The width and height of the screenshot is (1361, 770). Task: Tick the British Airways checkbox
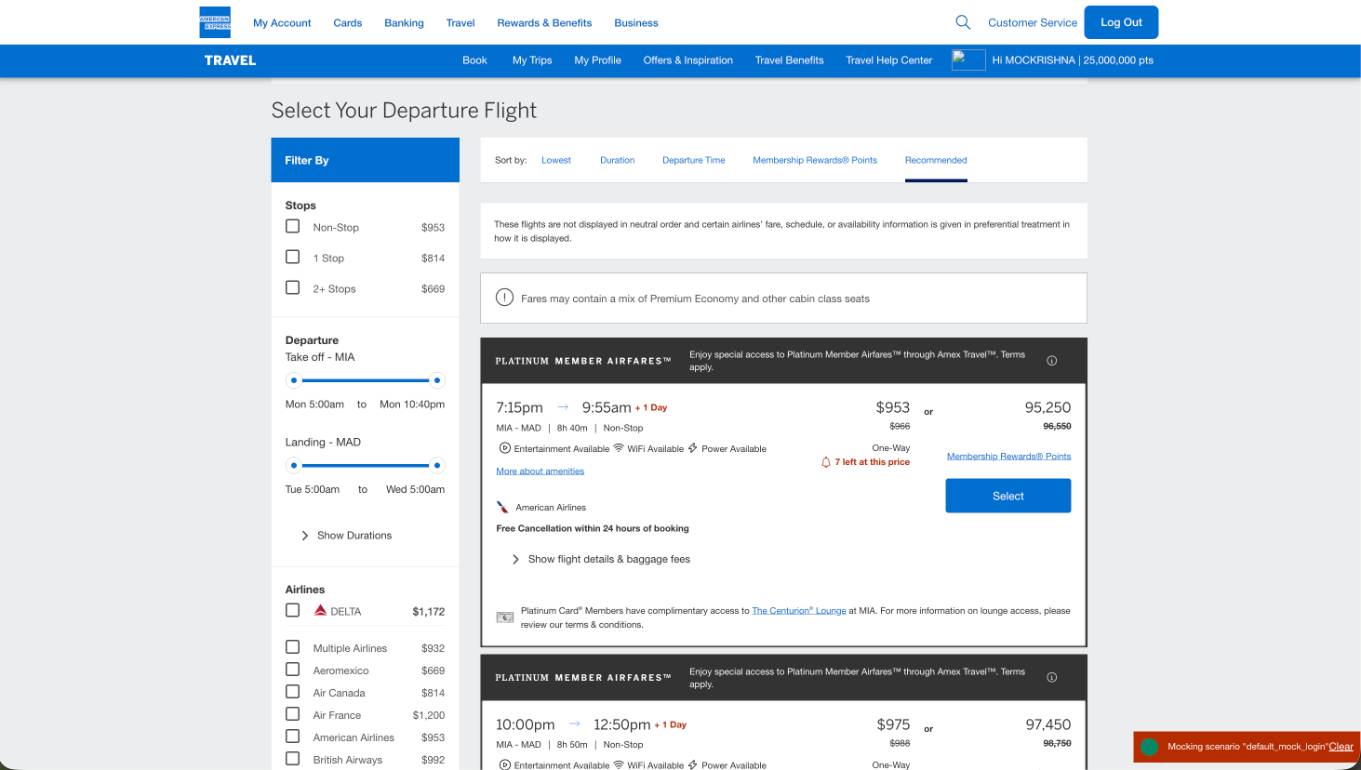tap(293, 758)
